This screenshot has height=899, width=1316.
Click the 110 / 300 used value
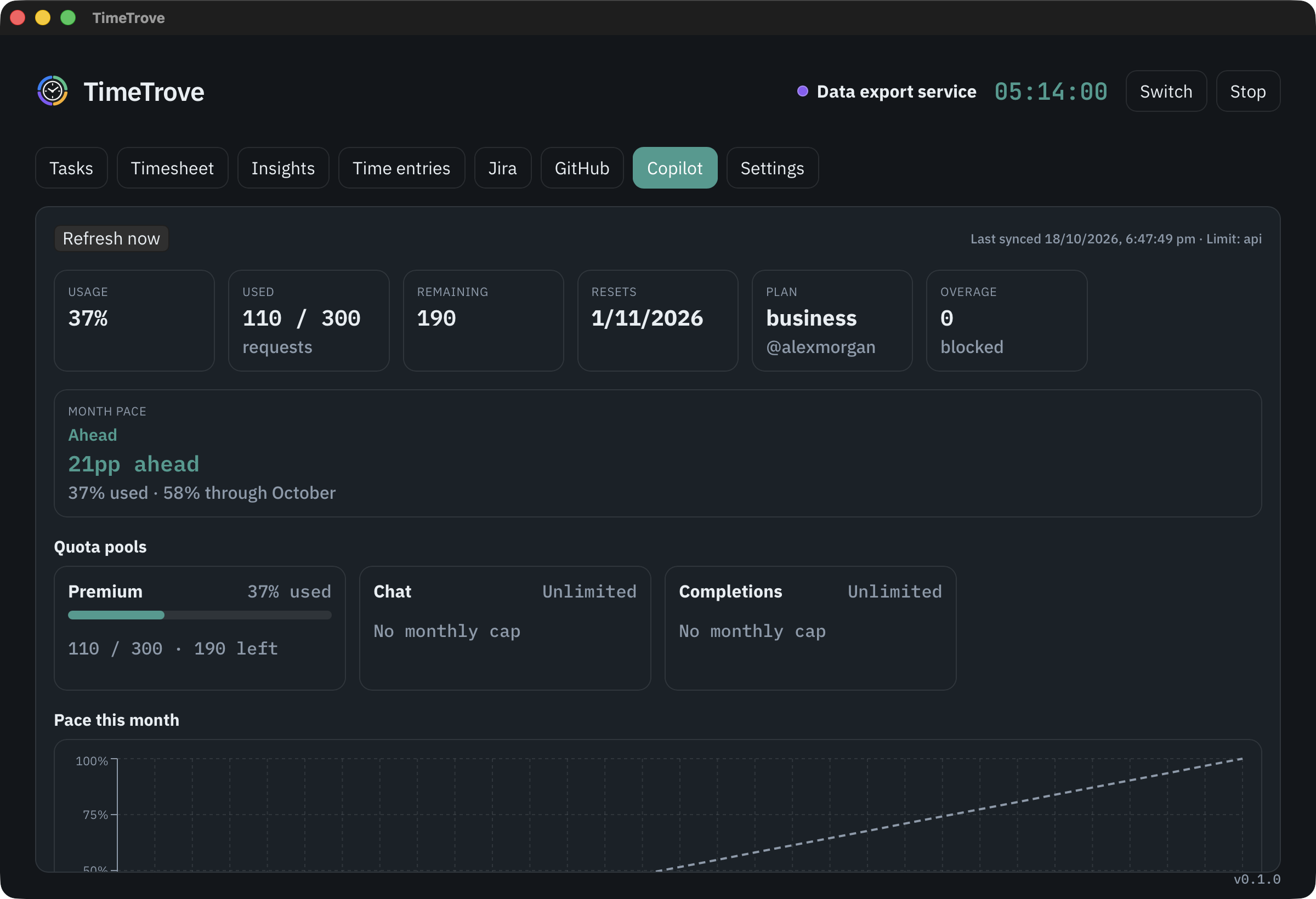tap(301, 317)
